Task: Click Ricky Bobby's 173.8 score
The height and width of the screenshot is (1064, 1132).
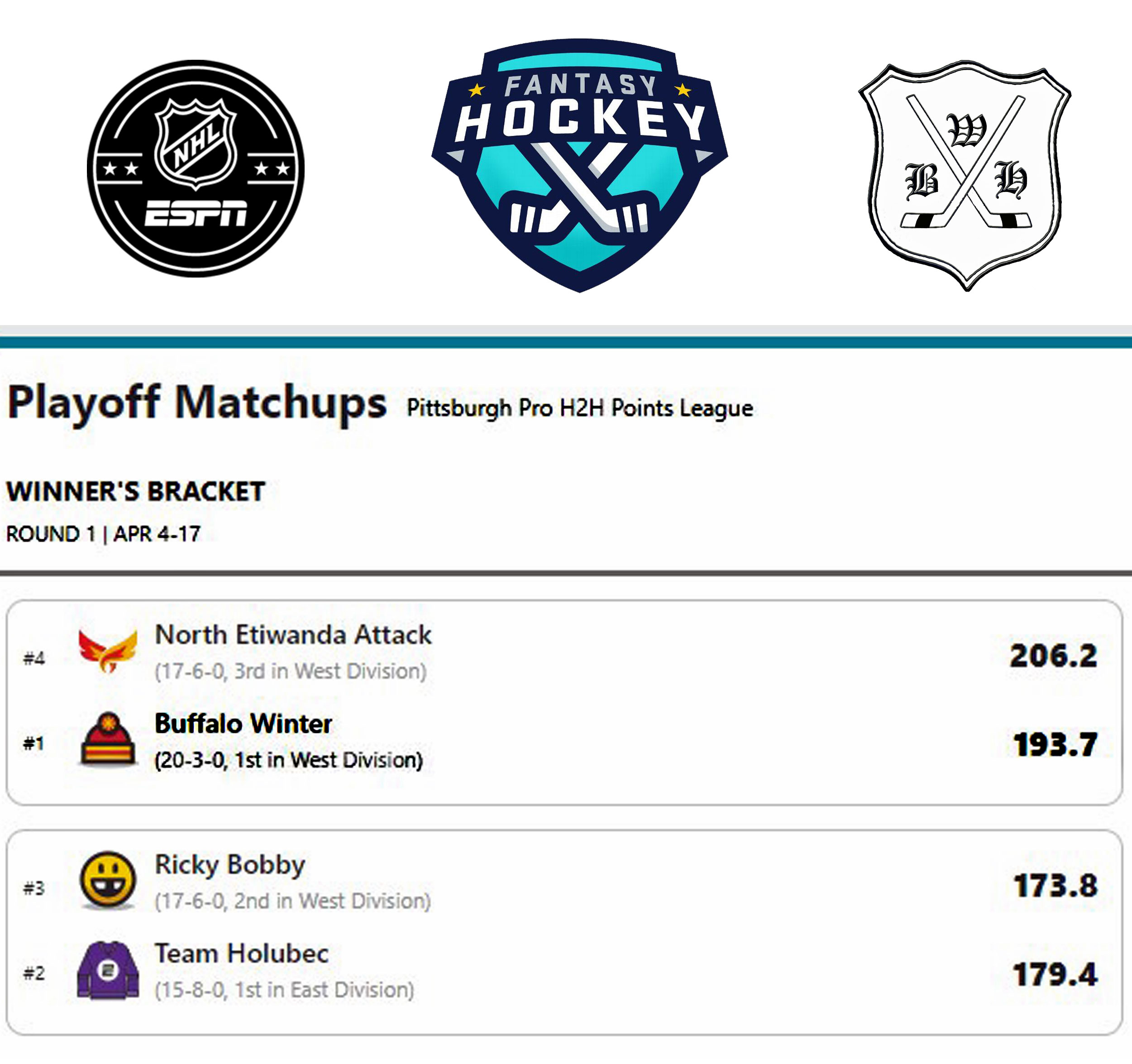Action: click(1055, 886)
